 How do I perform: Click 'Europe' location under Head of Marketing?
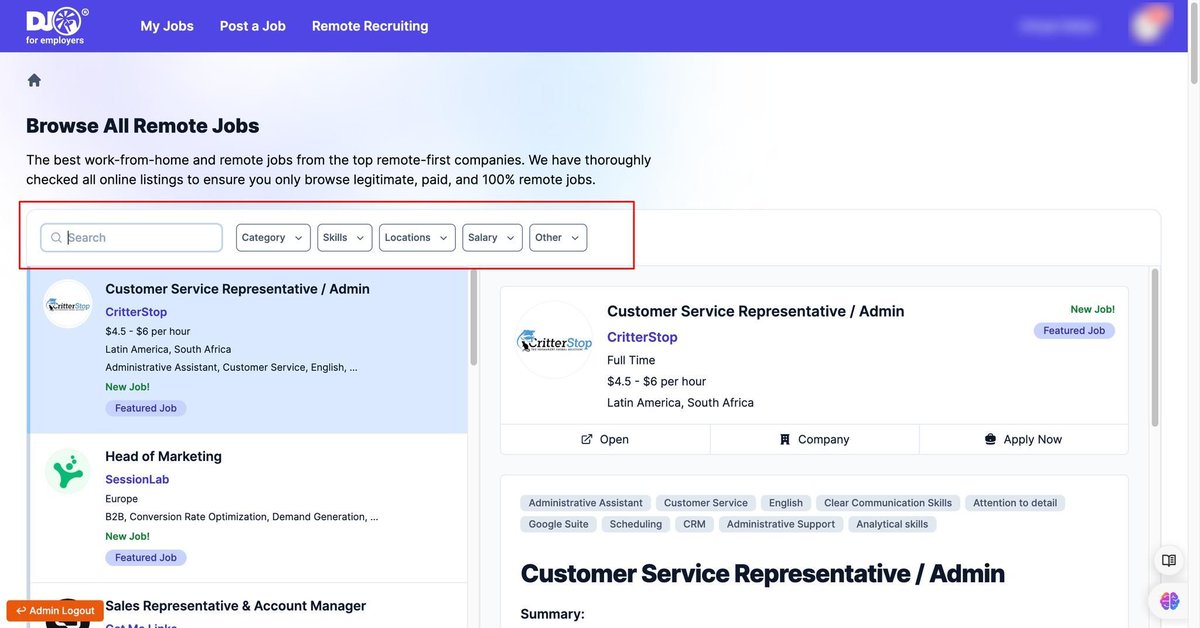pyautogui.click(x=121, y=499)
